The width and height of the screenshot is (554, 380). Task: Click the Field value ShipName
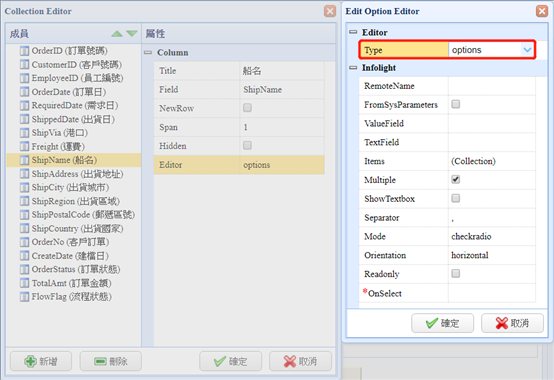pos(282,90)
